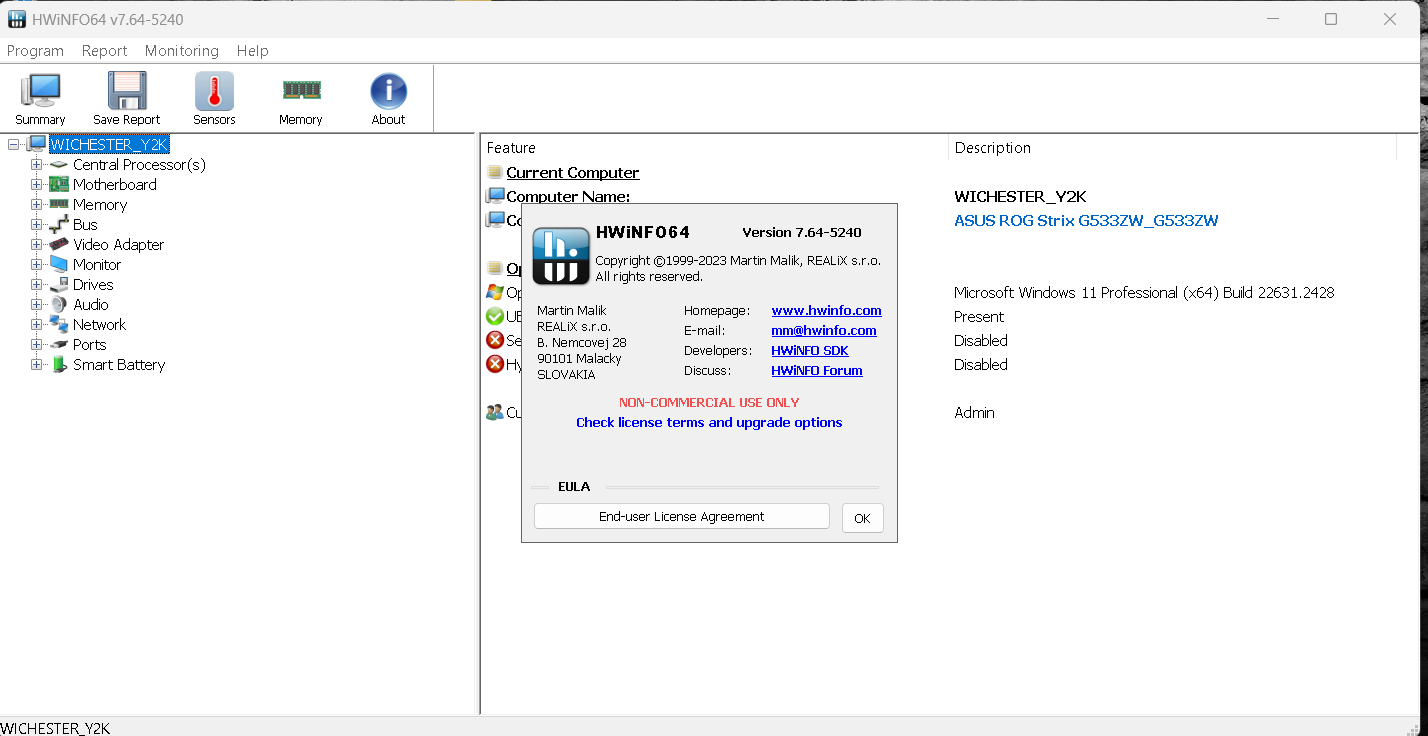Viewport: 1428px width, 736px height.
Task: Click WICHESTER_Y2K in Description column
Action: point(1020,197)
